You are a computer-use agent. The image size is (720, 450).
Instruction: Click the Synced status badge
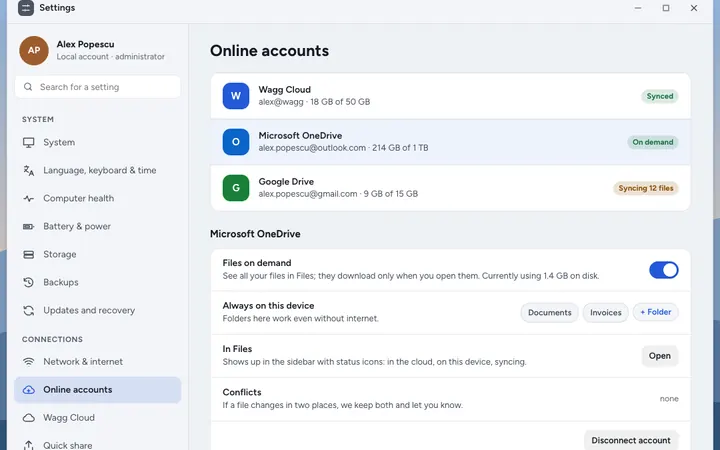660,96
